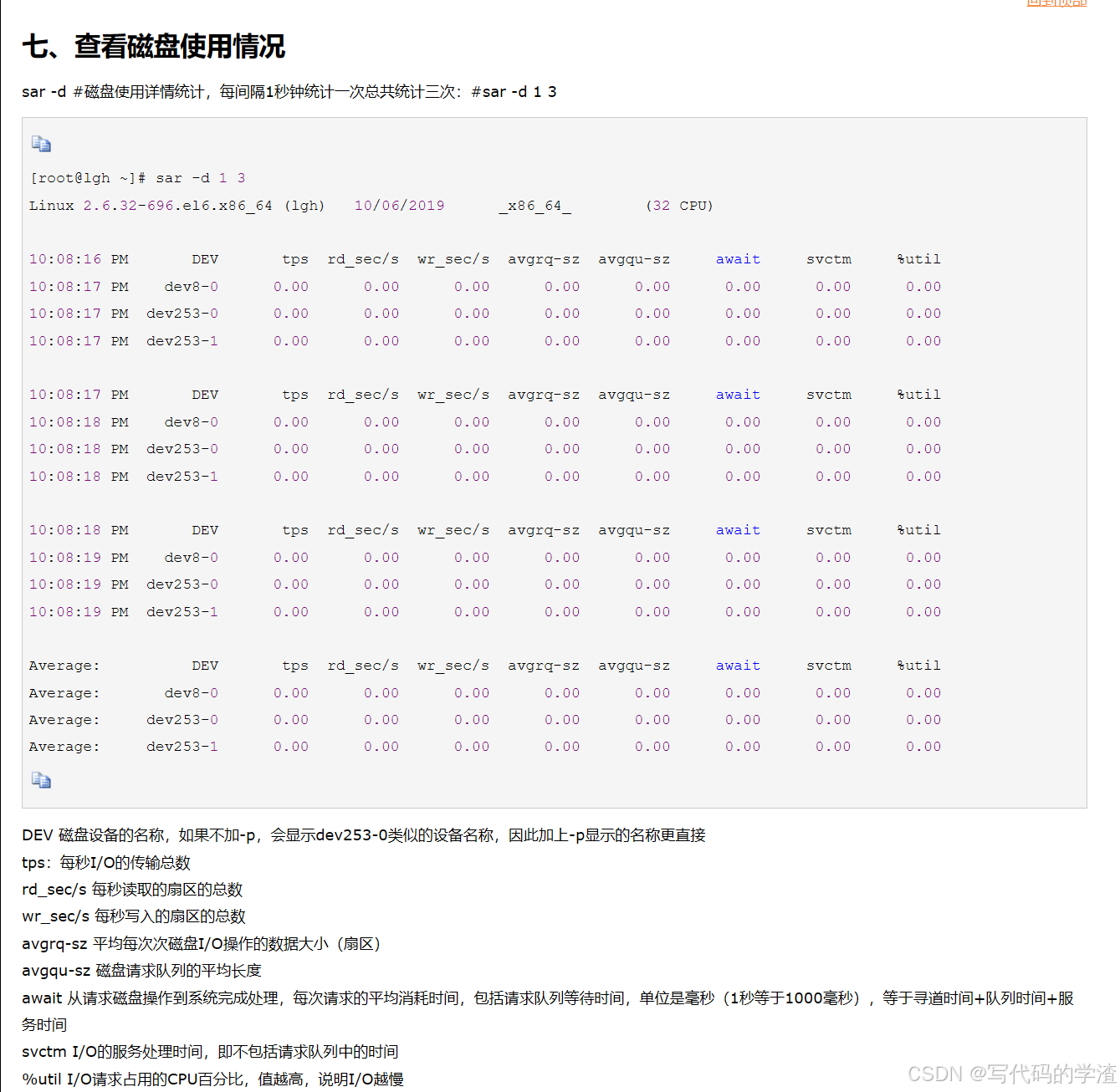Screen dimensions: 1120x1092
Task: Click the prompt line [root@lgh ~]# sar -d 1 3
Action: tap(137, 178)
